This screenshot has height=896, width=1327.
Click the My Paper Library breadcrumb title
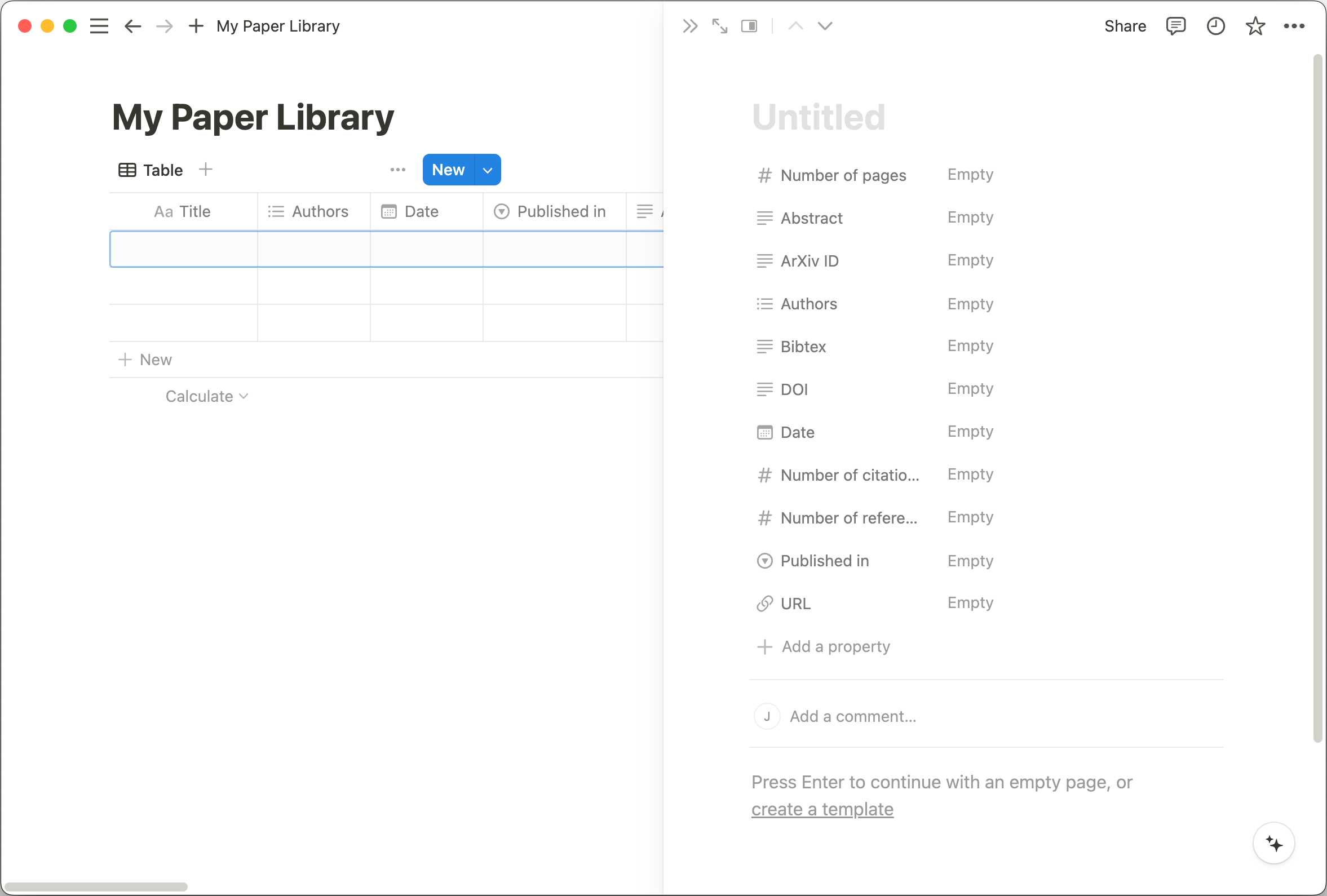(278, 26)
